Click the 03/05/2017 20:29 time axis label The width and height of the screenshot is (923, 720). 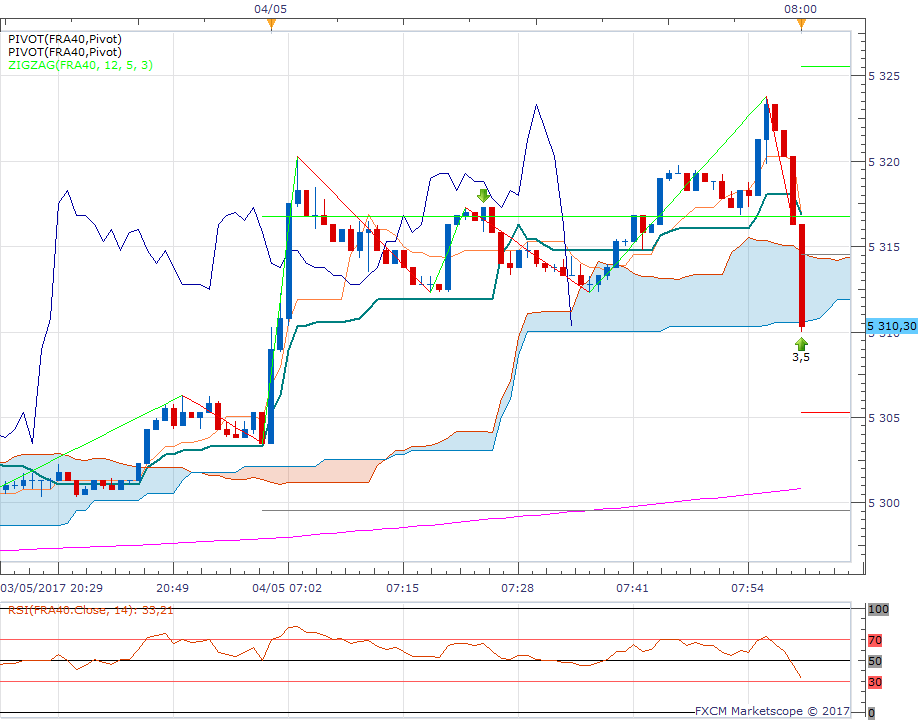point(52,588)
